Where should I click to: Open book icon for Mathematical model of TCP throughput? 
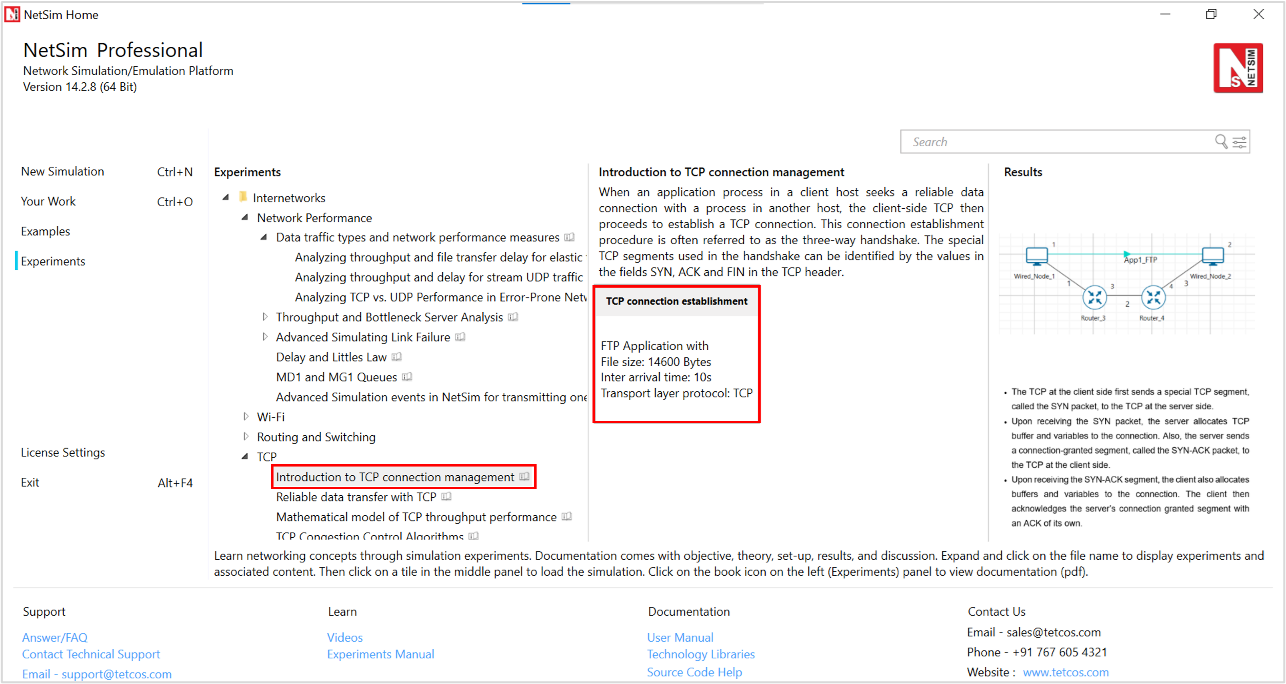pyautogui.click(x=567, y=517)
